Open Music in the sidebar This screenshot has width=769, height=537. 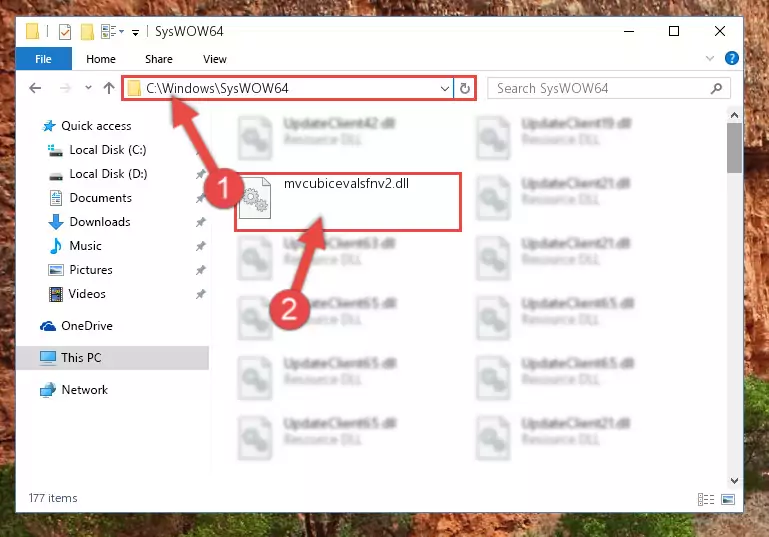[x=85, y=246]
